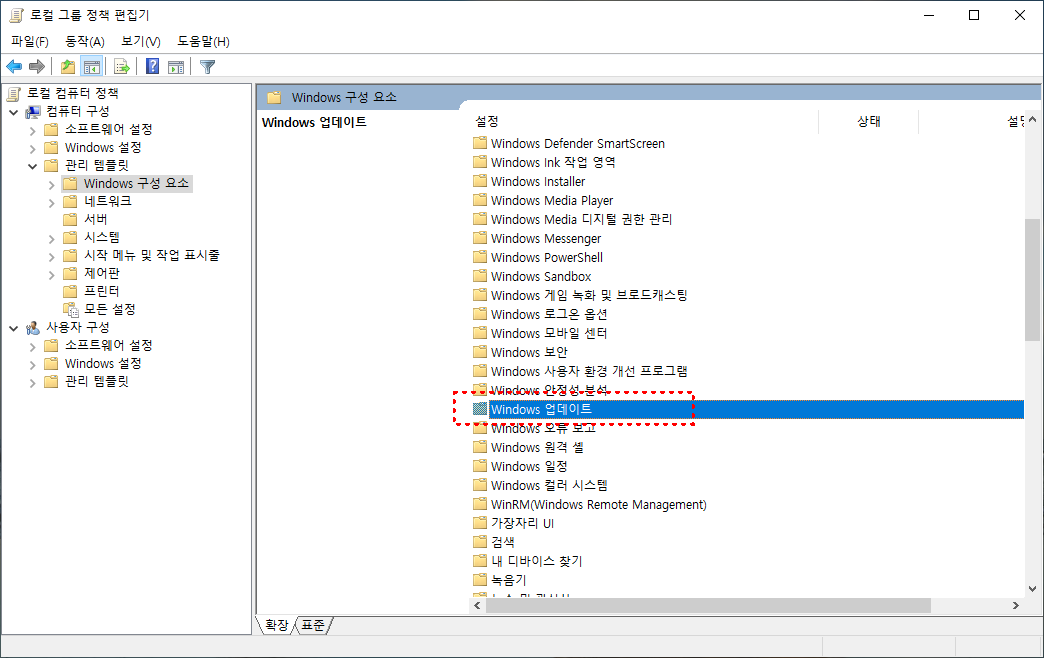Viewport: 1044px width, 658px height.
Task: Go back using the blue back arrow
Action: coord(13,66)
